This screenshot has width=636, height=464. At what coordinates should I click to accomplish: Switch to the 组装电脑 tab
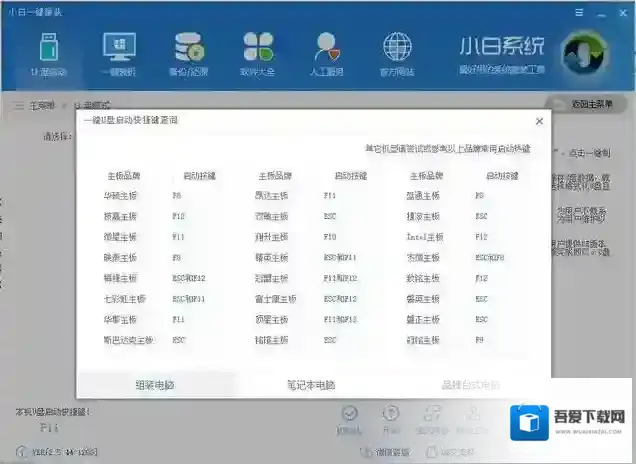(155, 385)
